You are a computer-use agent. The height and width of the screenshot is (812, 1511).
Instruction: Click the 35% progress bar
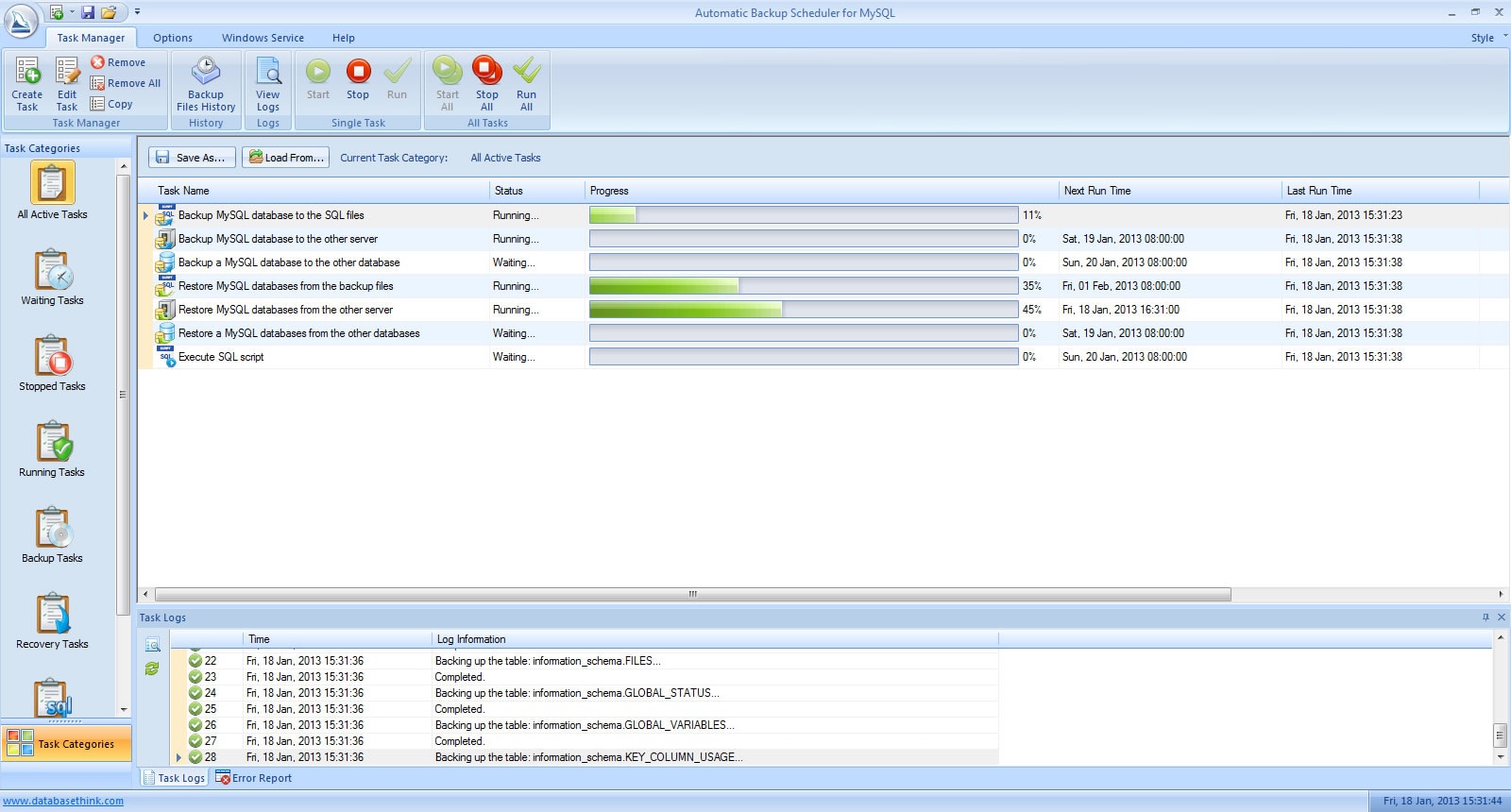[x=804, y=286]
